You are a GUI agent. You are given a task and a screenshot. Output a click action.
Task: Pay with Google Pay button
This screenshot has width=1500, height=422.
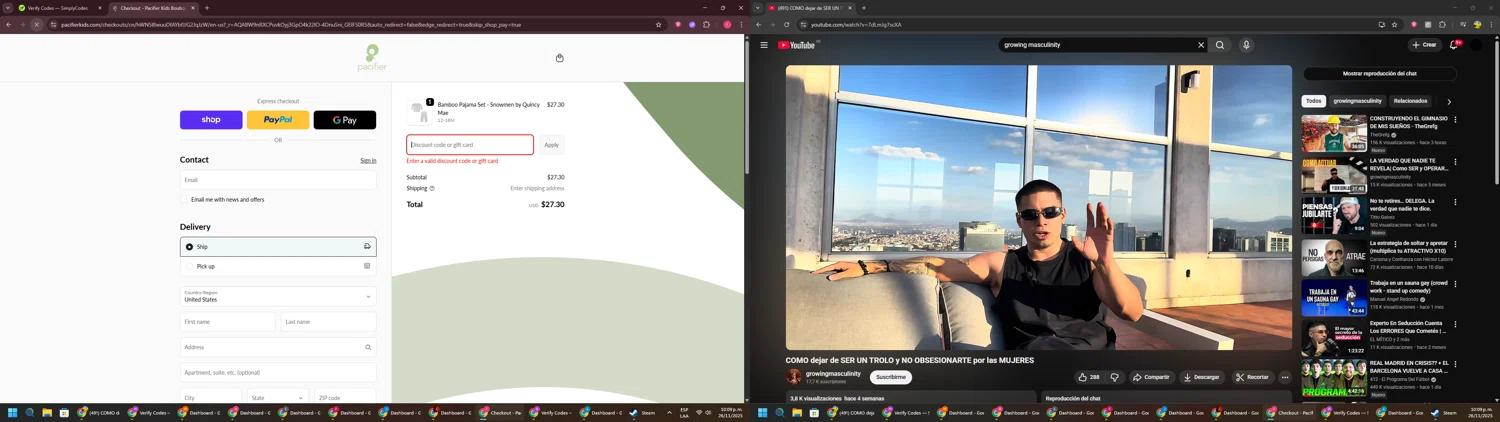pos(345,120)
